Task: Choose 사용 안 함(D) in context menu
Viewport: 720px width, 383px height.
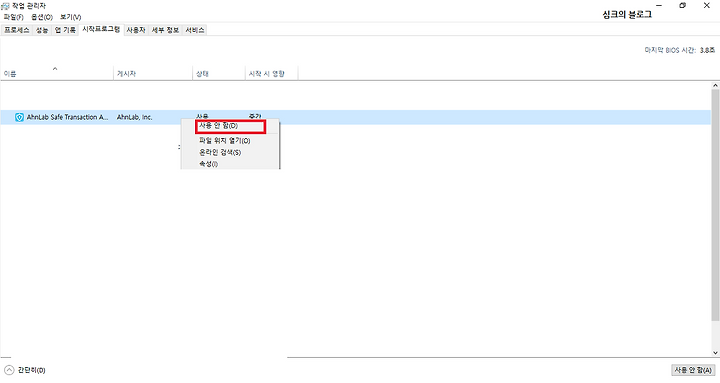Action: point(230,126)
